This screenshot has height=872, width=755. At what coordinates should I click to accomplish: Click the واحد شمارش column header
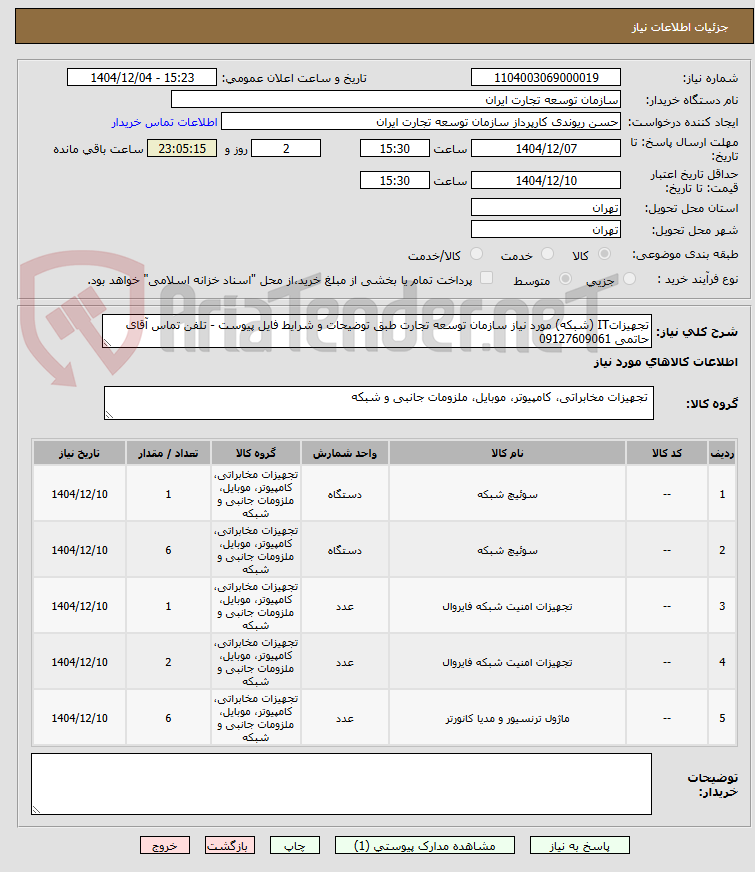tap(345, 453)
